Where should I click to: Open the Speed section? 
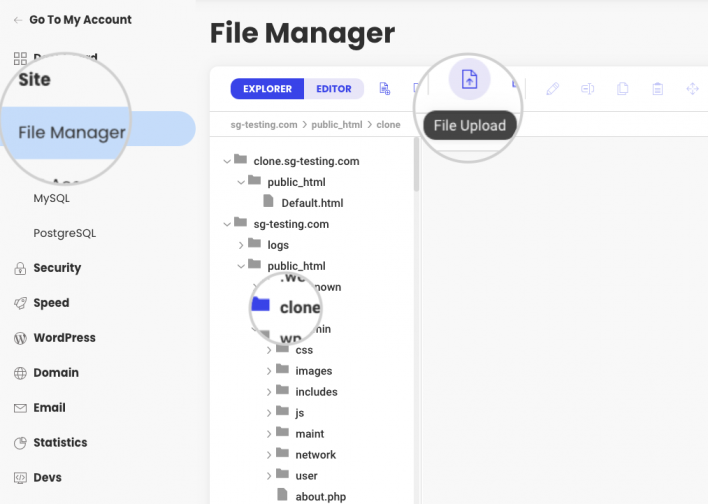(51, 303)
